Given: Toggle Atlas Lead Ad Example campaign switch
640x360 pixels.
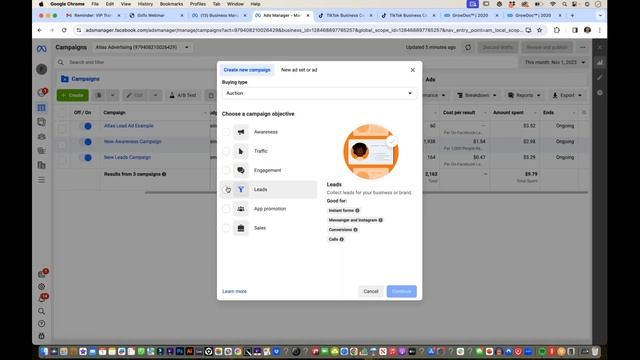Looking at the screenshot, I should [x=87, y=126].
